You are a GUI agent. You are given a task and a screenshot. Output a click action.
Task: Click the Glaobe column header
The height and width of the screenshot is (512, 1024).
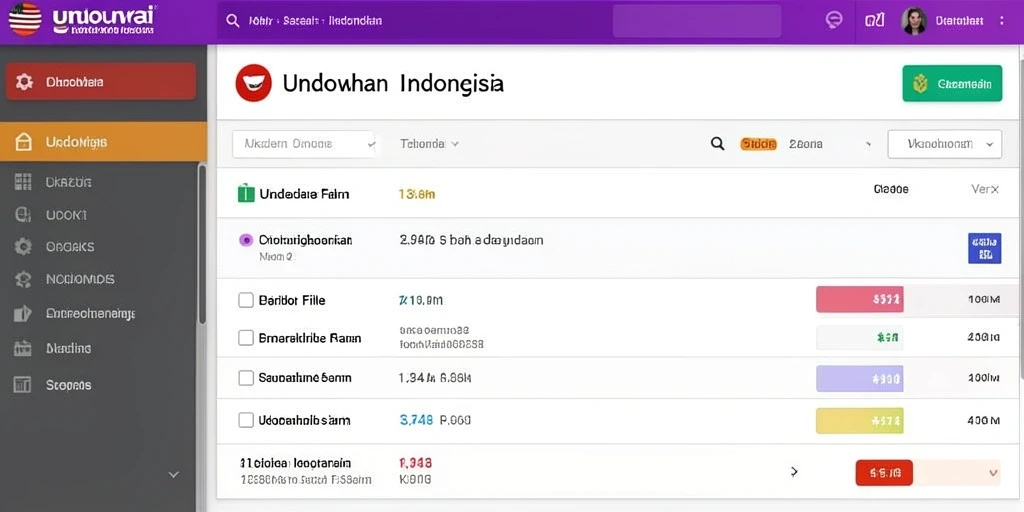coord(891,189)
